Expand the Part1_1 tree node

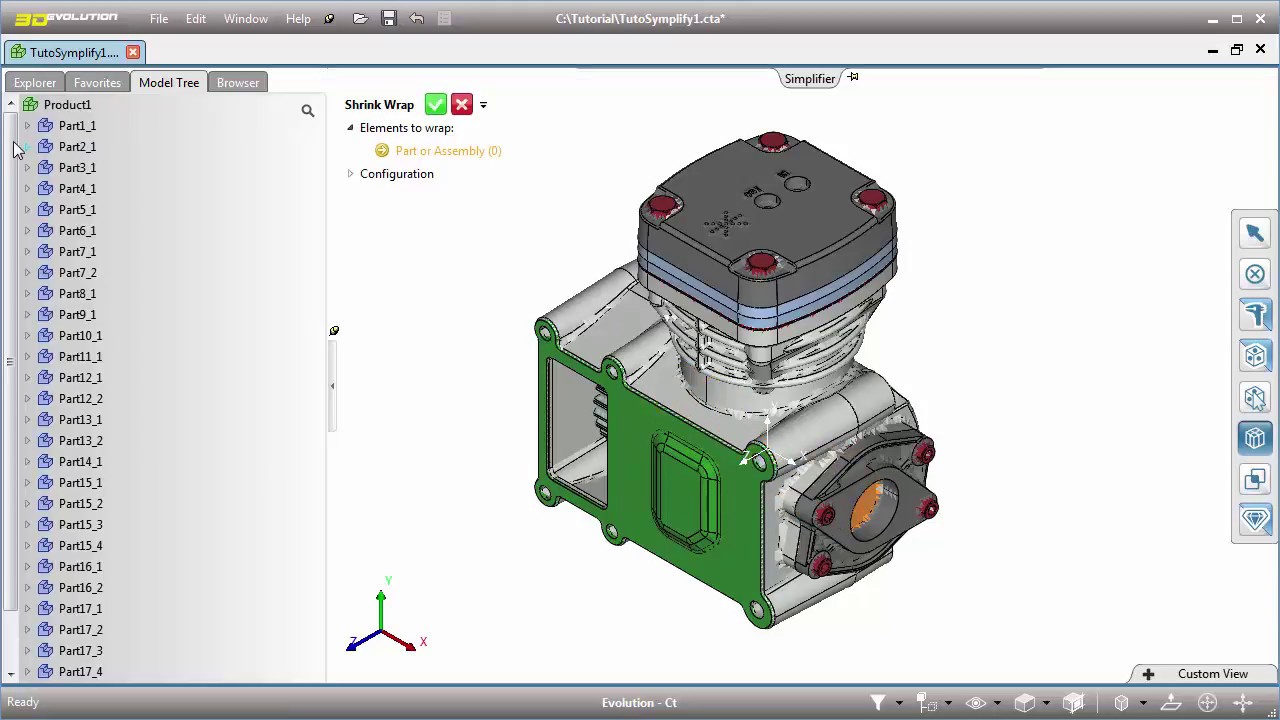pos(27,126)
